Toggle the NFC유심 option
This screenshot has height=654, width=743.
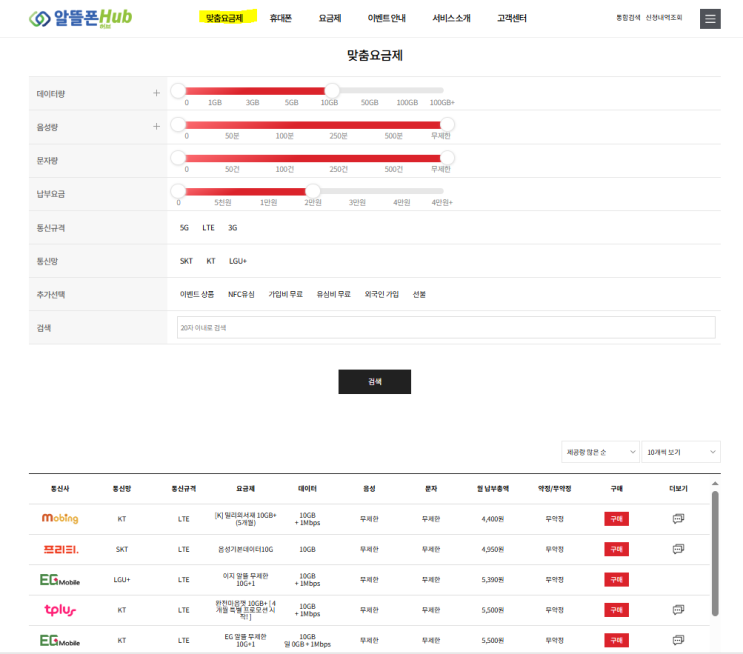pos(241,294)
